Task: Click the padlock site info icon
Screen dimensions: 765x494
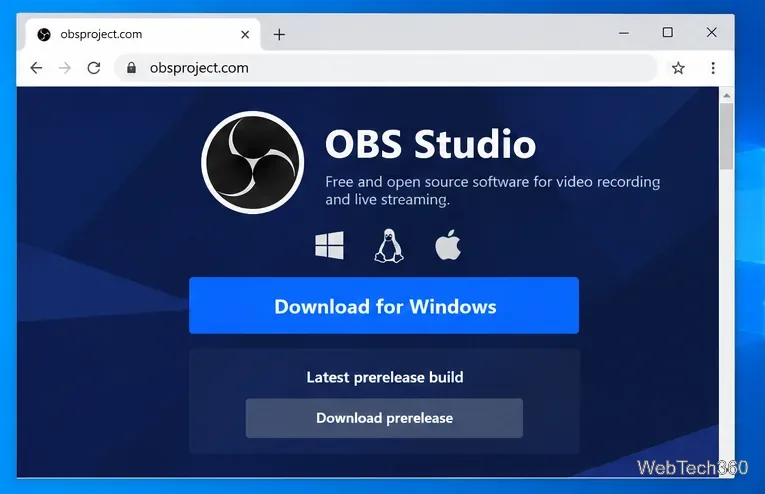Action: pos(131,68)
